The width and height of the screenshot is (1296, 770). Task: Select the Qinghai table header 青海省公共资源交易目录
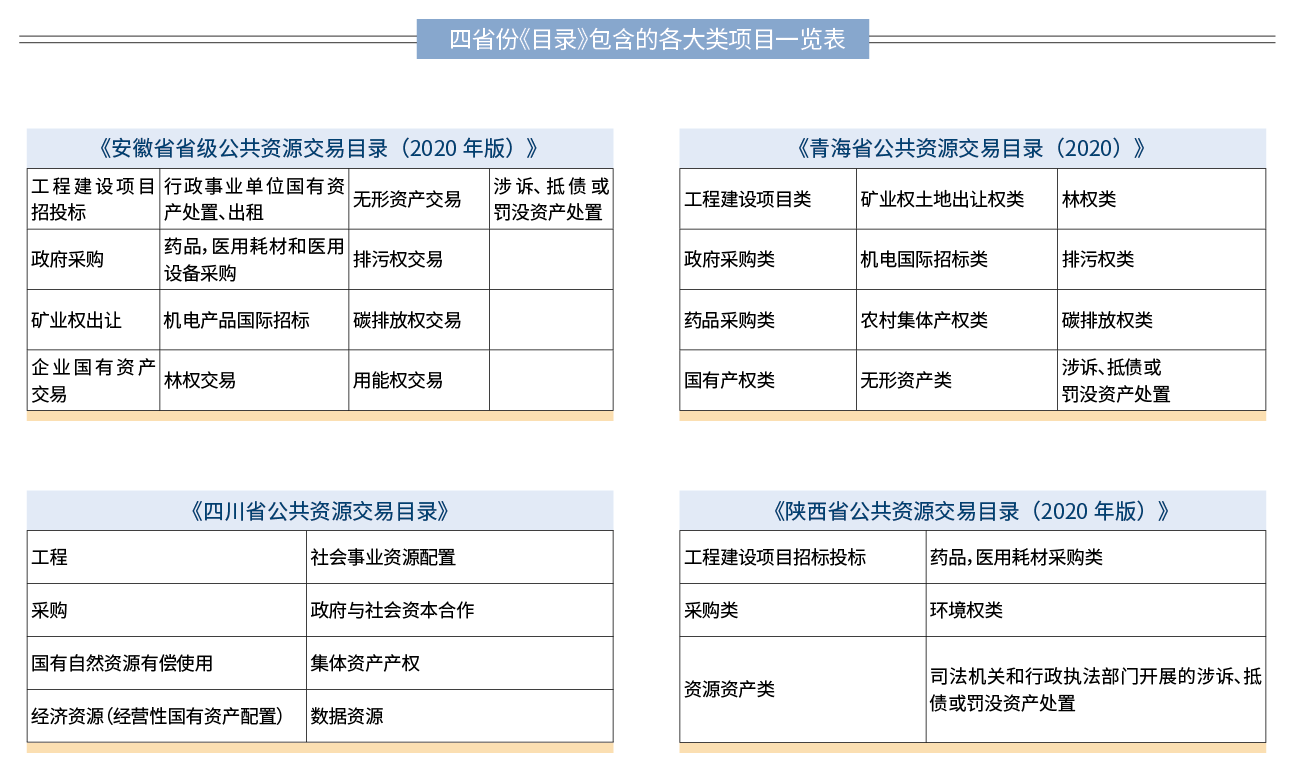coord(972,149)
